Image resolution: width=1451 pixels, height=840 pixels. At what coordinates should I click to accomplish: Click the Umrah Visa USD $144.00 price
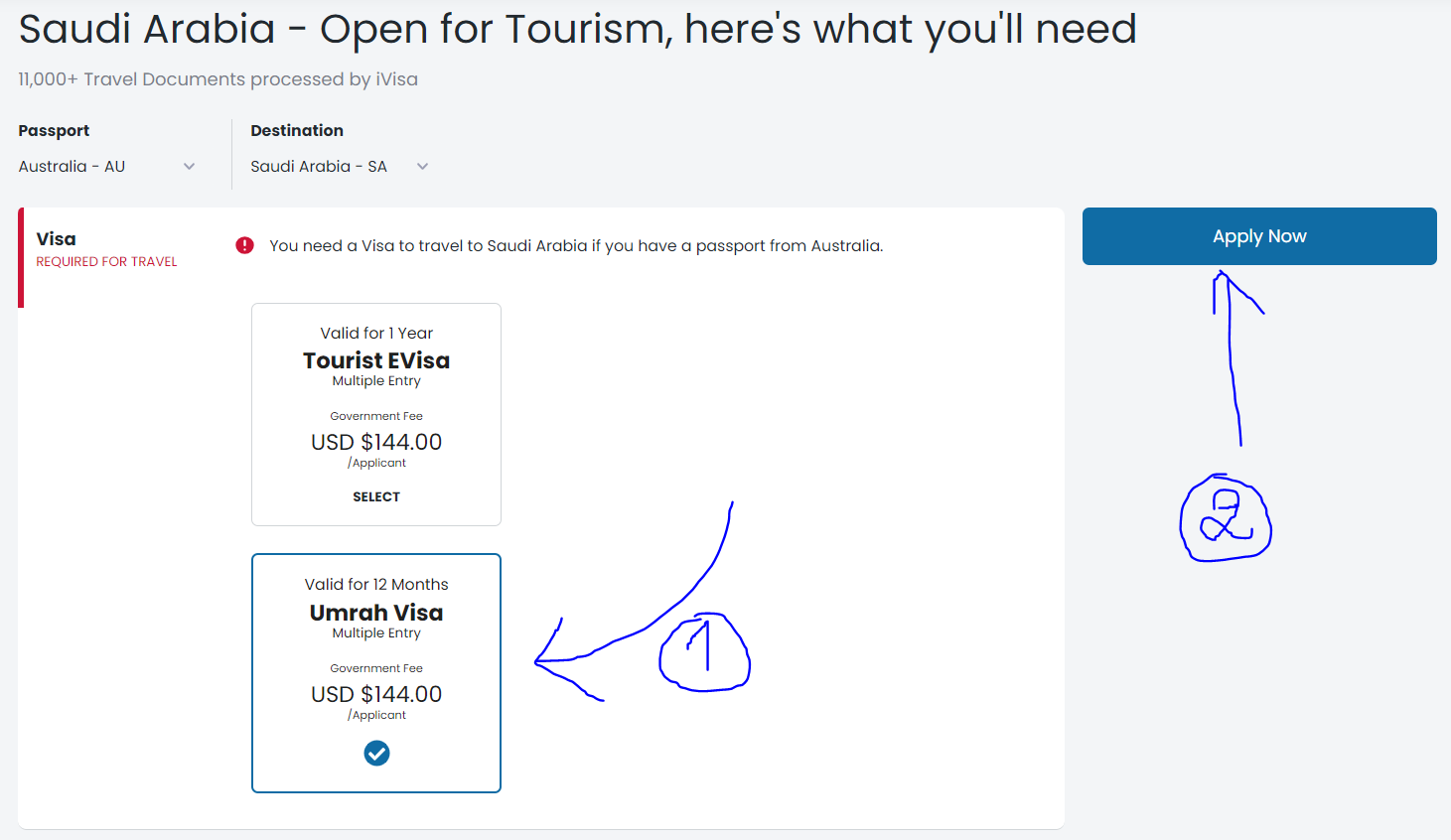[x=376, y=694]
